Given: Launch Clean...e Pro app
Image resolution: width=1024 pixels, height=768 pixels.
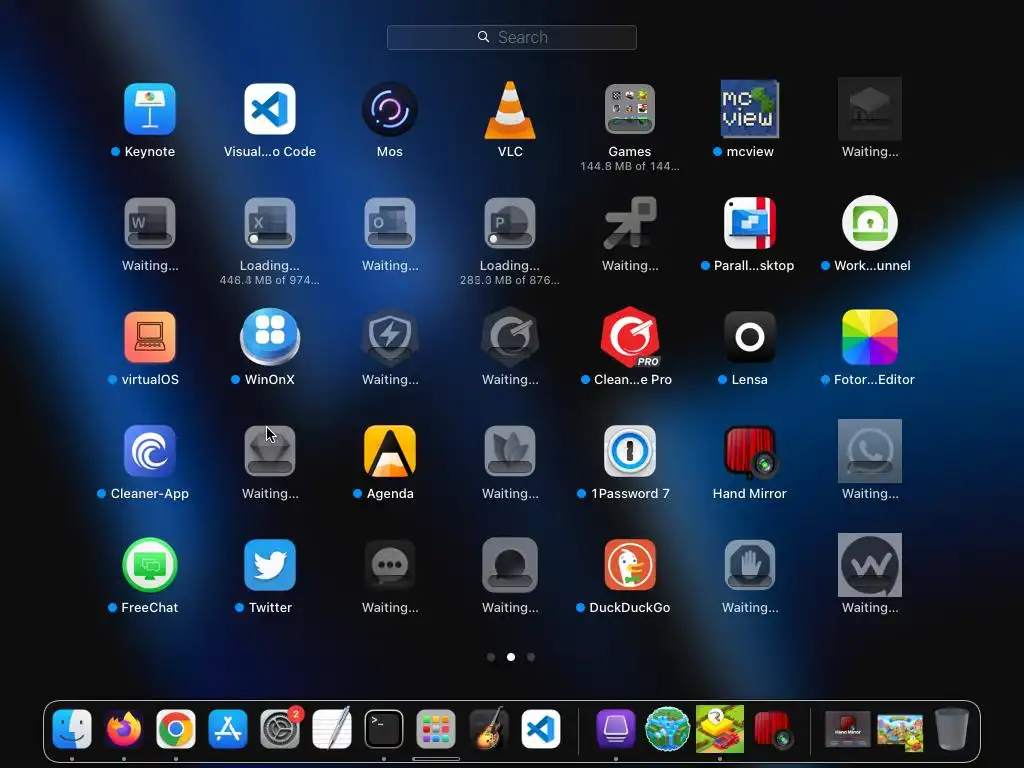Looking at the screenshot, I should click(630, 337).
